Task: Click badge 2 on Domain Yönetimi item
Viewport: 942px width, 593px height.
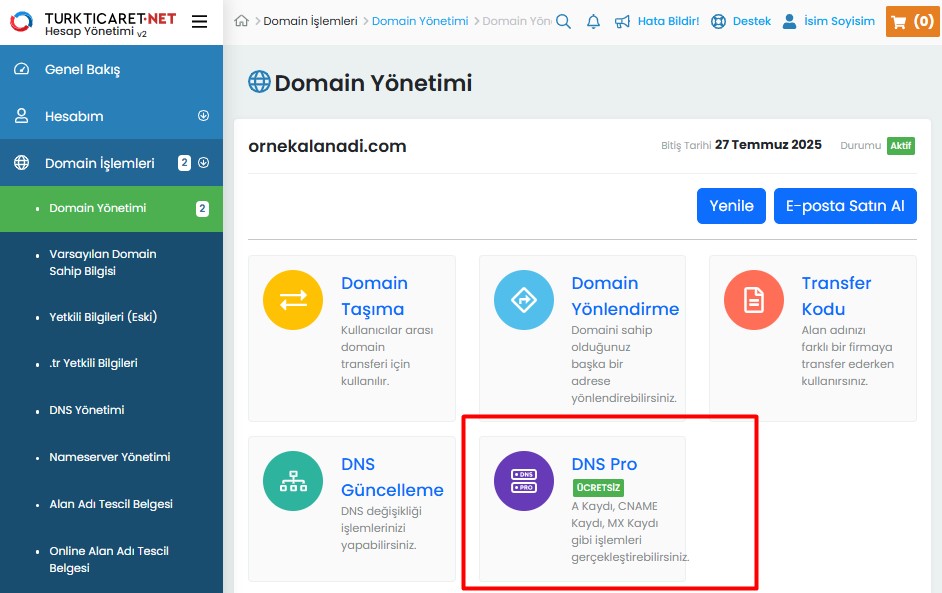Action: 202,208
